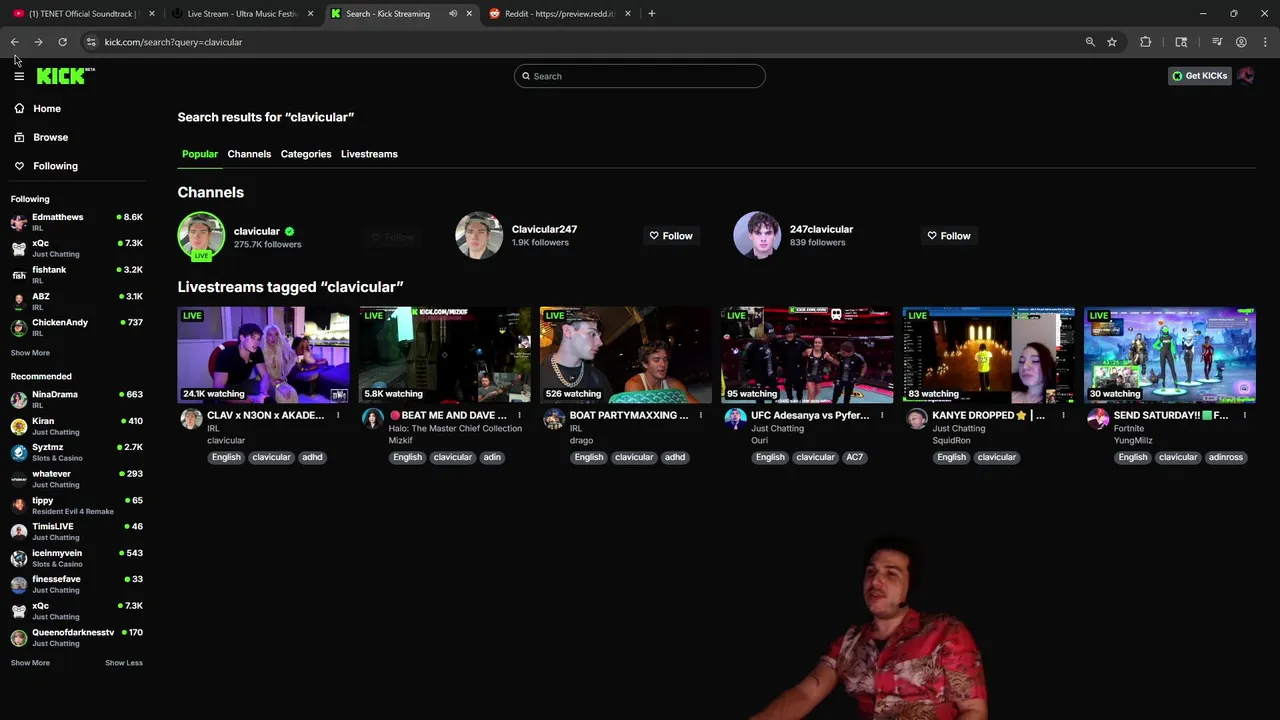This screenshot has width=1280, height=720.
Task: Switch to Categories tab
Action: pyautogui.click(x=306, y=154)
